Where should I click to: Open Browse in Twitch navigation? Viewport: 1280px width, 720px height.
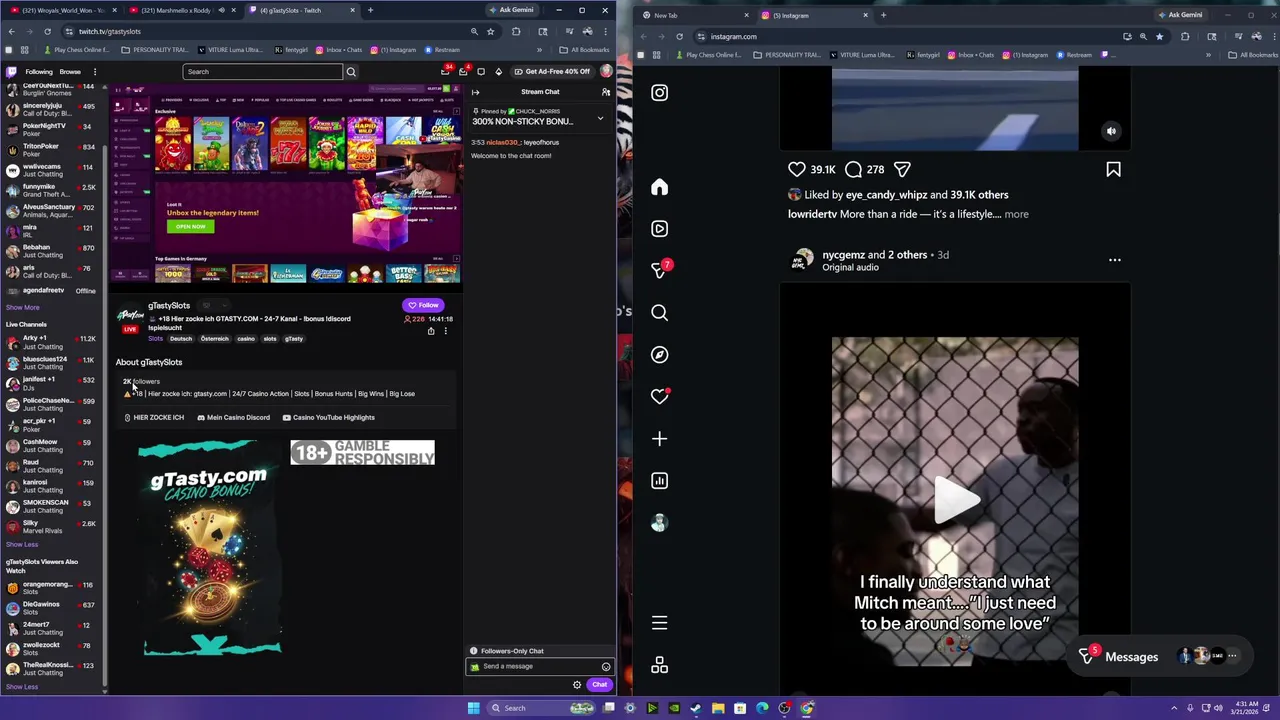pyautogui.click(x=70, y=72)
